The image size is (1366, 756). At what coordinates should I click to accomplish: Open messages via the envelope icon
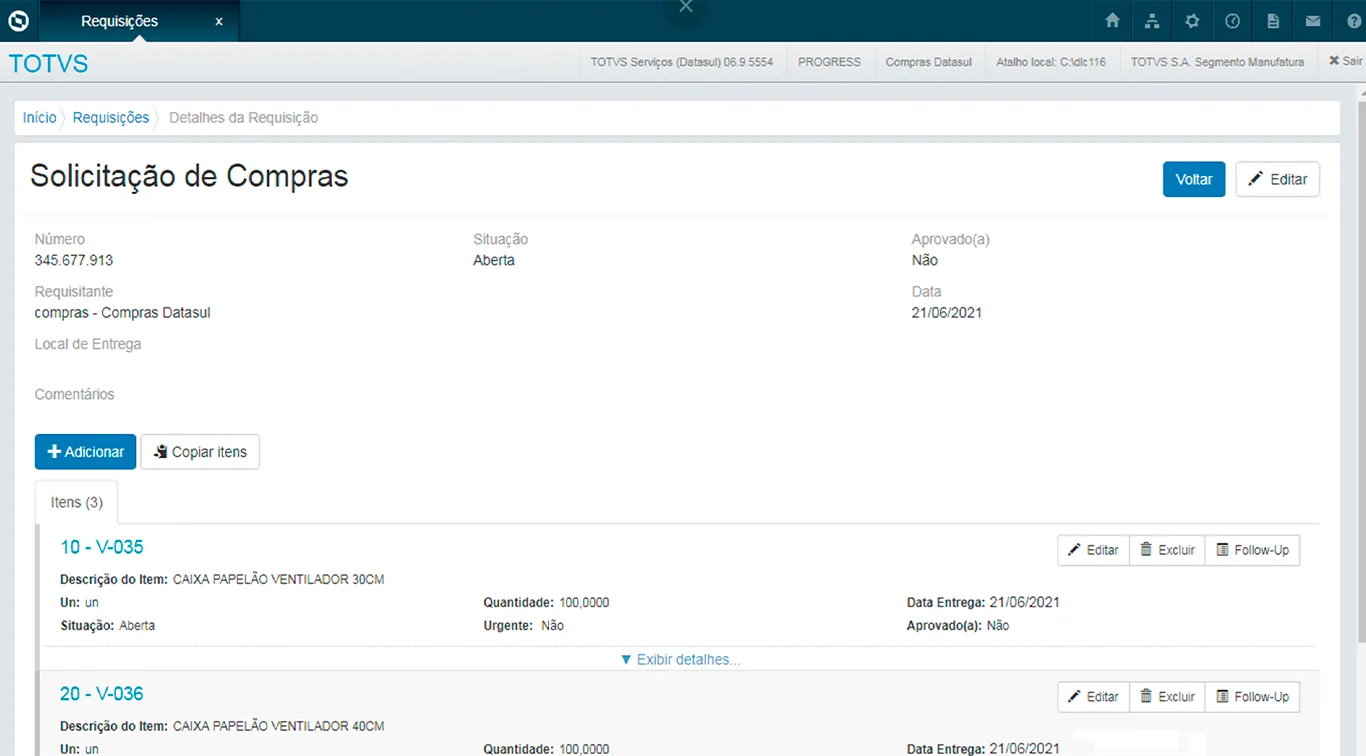(x=1313, y=21)
